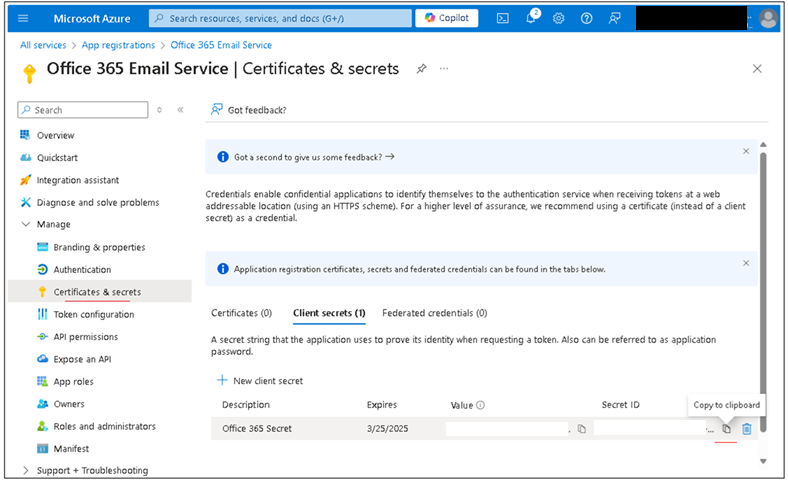
Task: Open Manifest page
Action: pos(71,448)
